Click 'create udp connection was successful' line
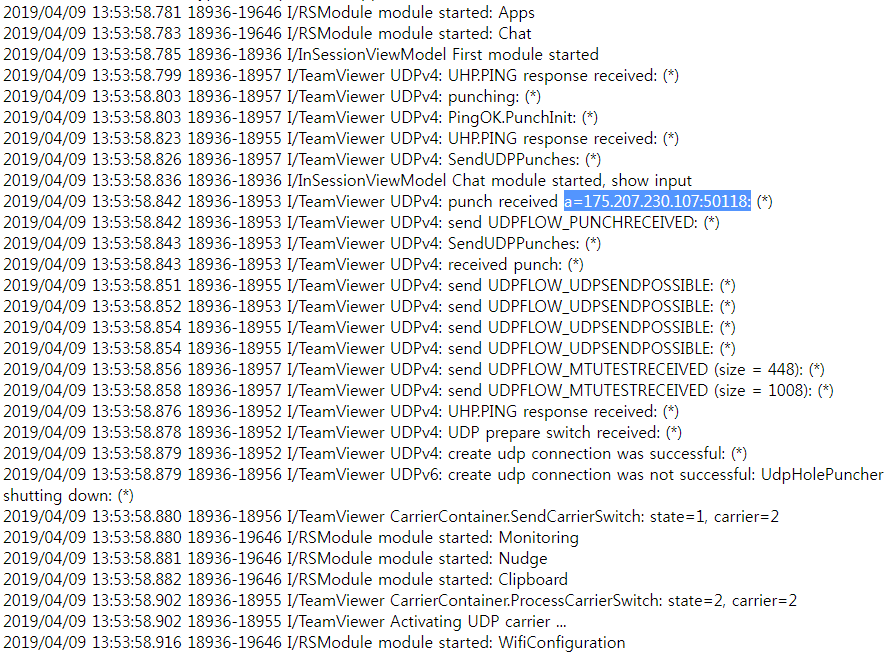This screenshot has width=891, height=653. click(x=375, y=454)
